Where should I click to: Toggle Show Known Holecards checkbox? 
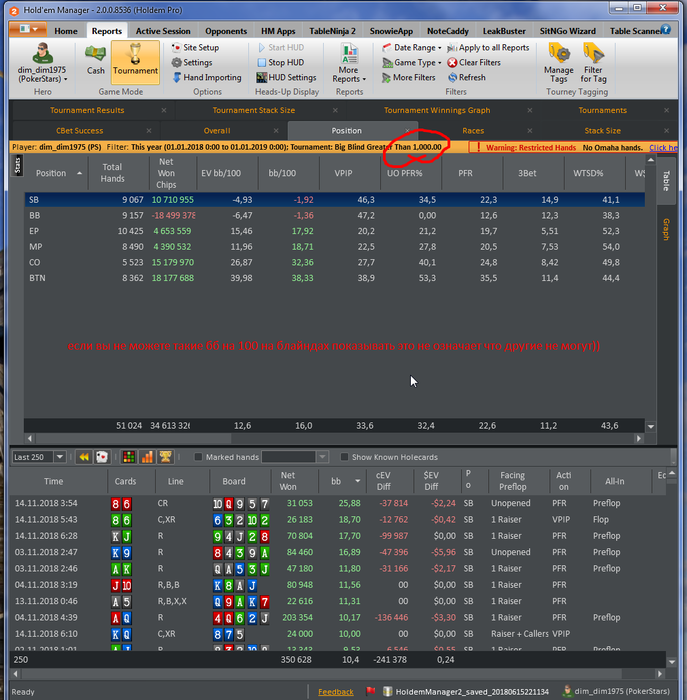click(344, 457)
